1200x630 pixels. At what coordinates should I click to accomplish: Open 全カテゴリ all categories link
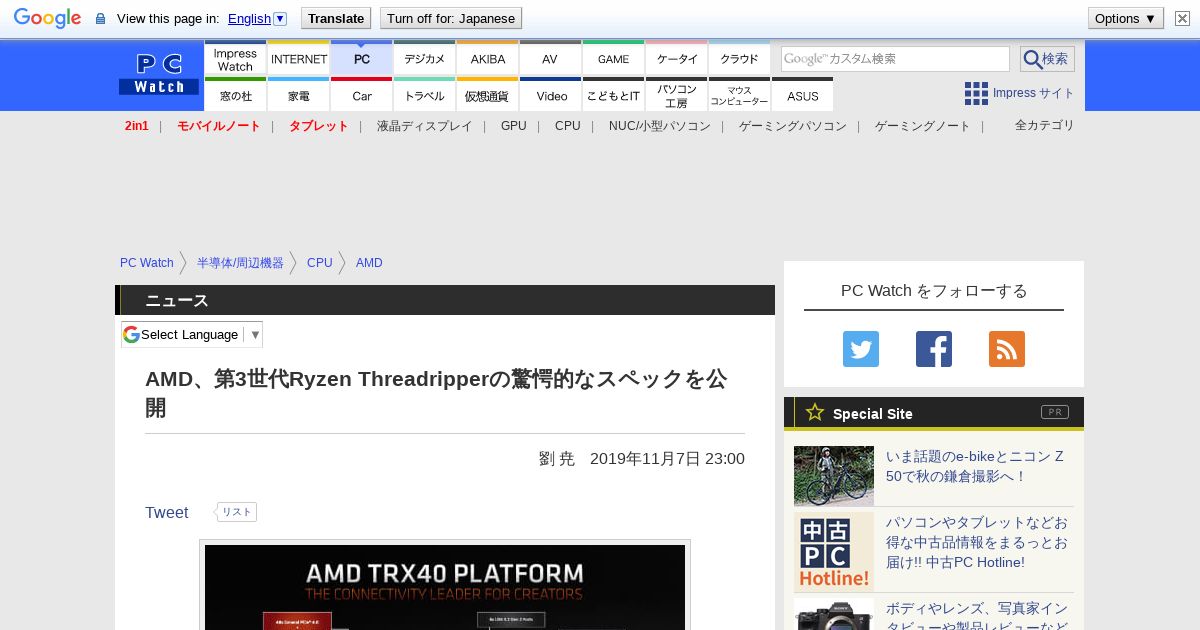tap(1045, 125)
